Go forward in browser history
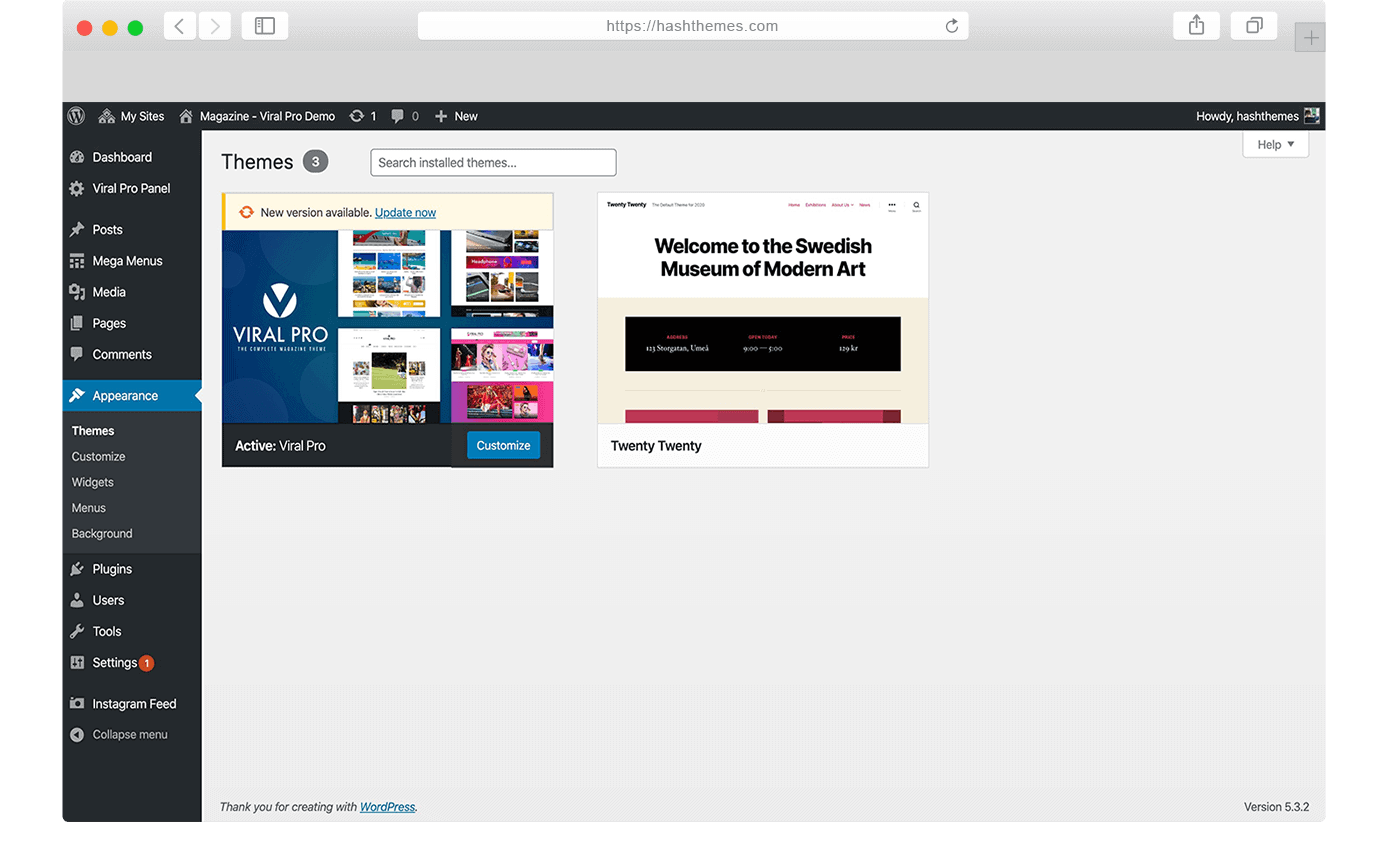The width and height of the screenshot is (1389, 868). 215,26
